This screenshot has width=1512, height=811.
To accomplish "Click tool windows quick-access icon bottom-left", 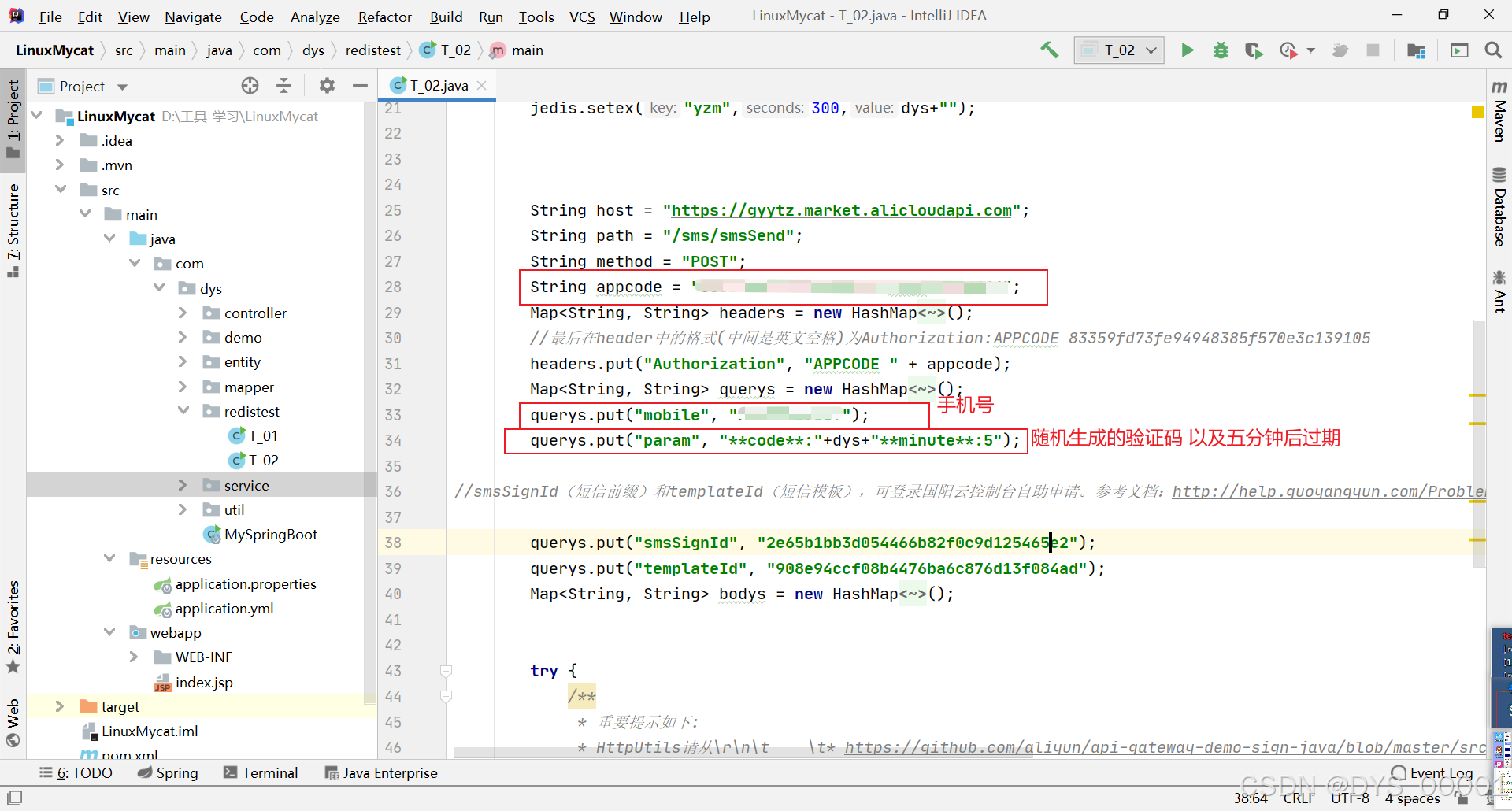I will pos(14,798).
